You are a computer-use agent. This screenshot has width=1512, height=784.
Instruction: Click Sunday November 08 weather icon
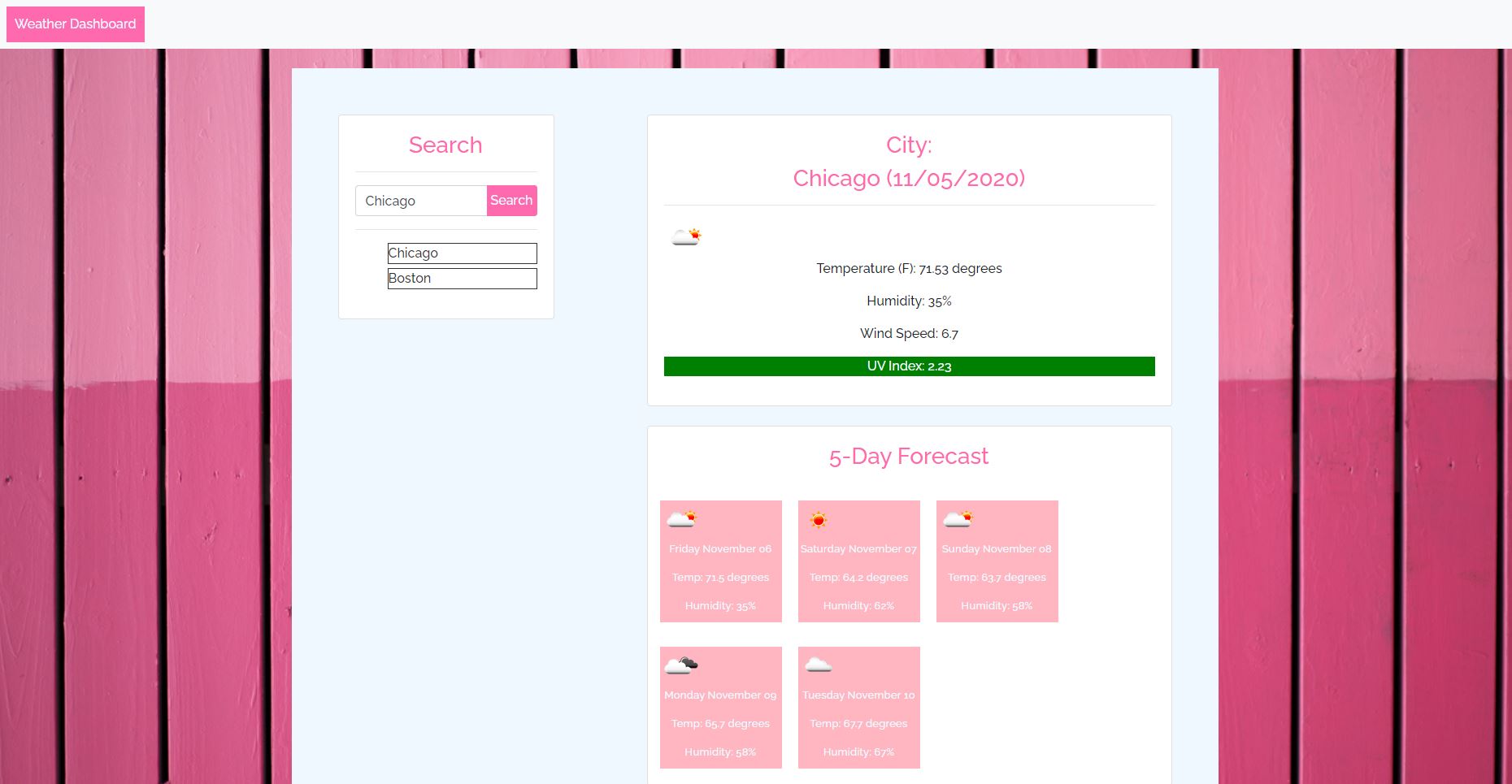pyautogui.click(x=958, y=518)
